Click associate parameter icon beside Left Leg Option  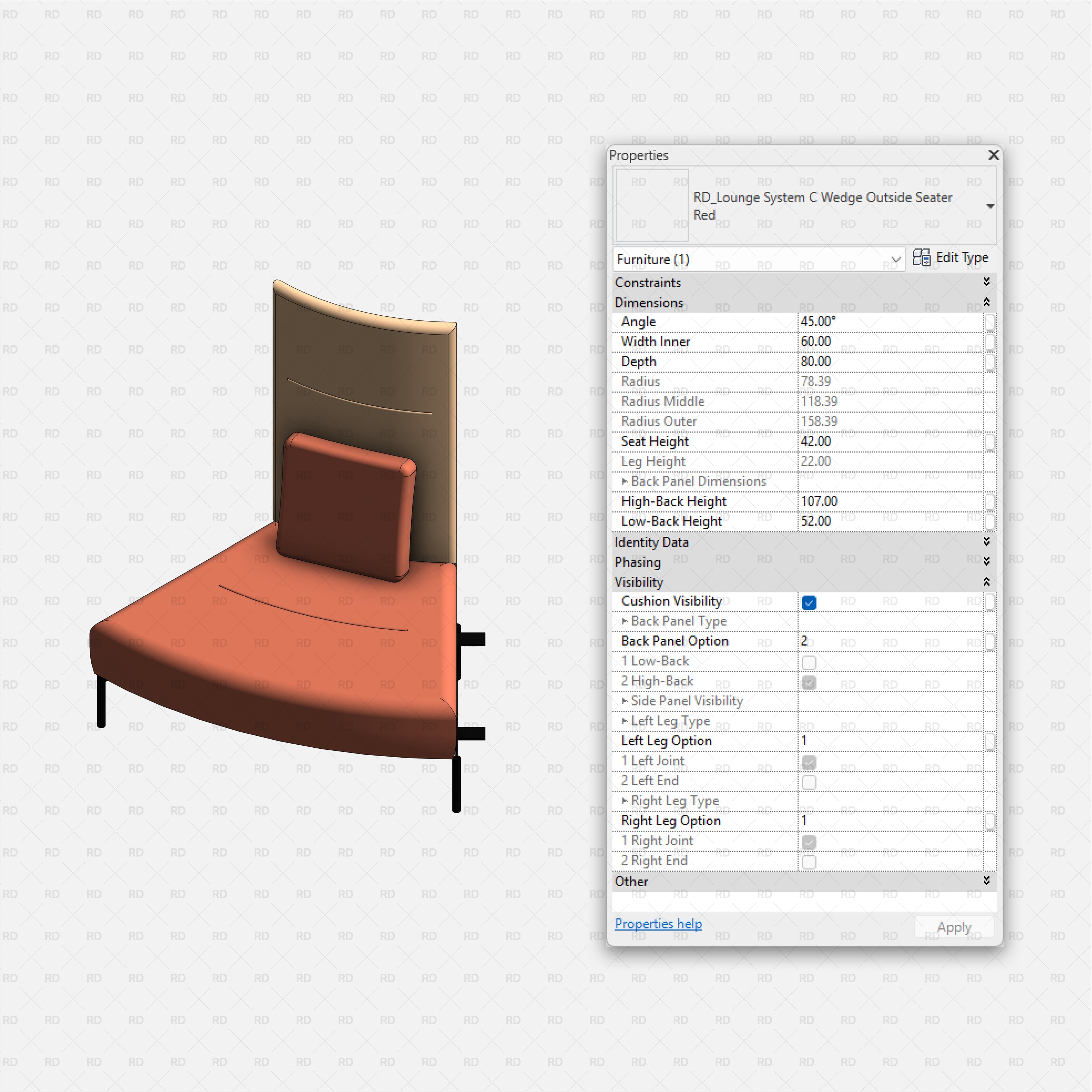coord(990,741)
